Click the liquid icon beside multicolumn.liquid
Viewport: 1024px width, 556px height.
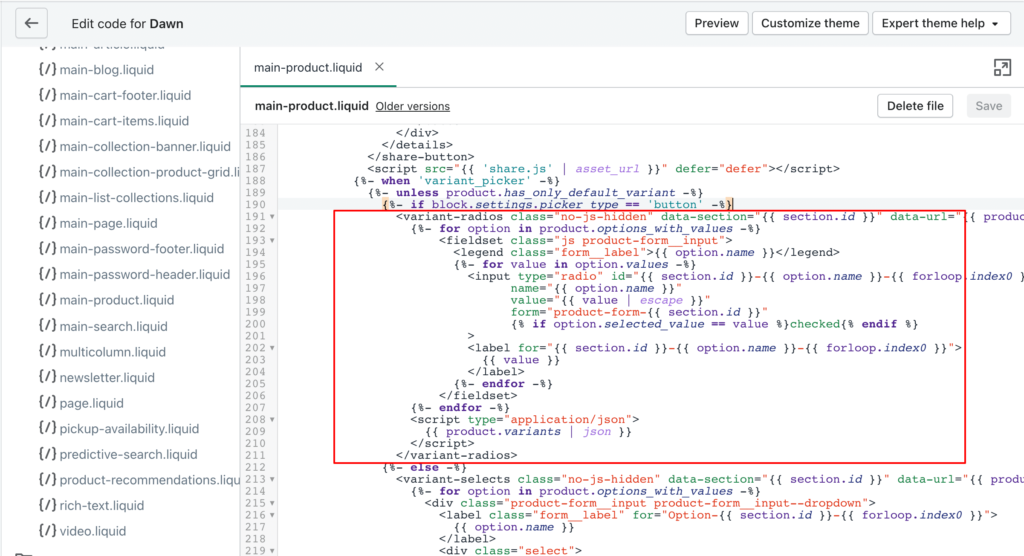point(47,351)
